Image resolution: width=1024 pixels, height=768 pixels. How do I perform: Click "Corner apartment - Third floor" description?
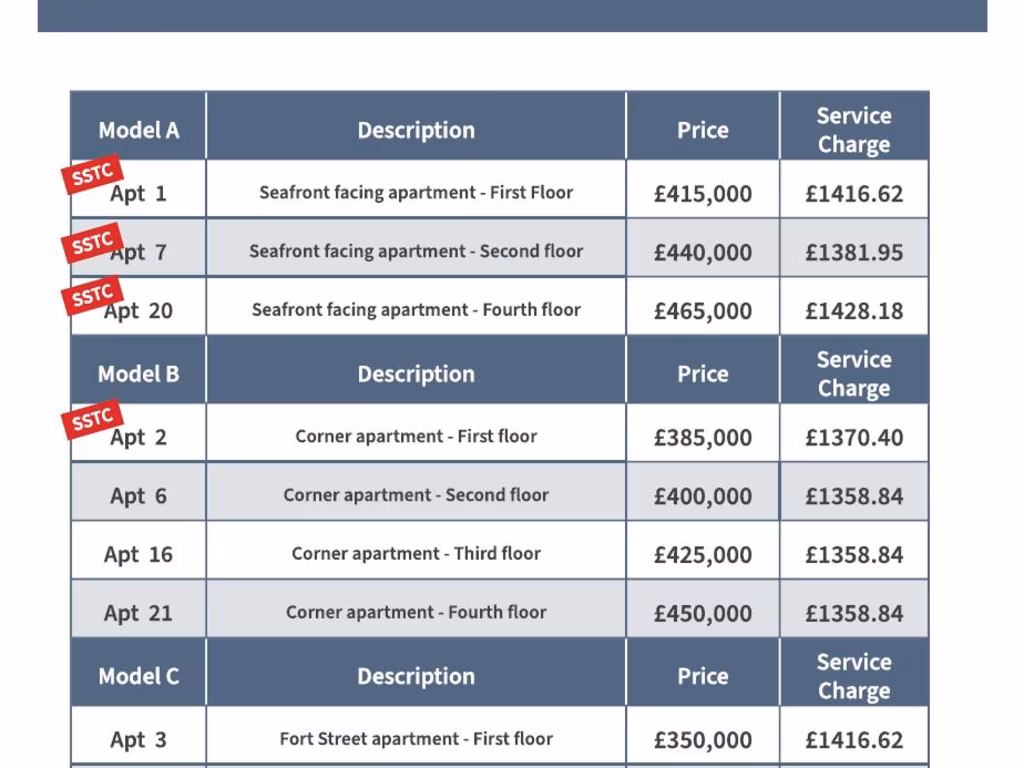click(x=416, y=553)
